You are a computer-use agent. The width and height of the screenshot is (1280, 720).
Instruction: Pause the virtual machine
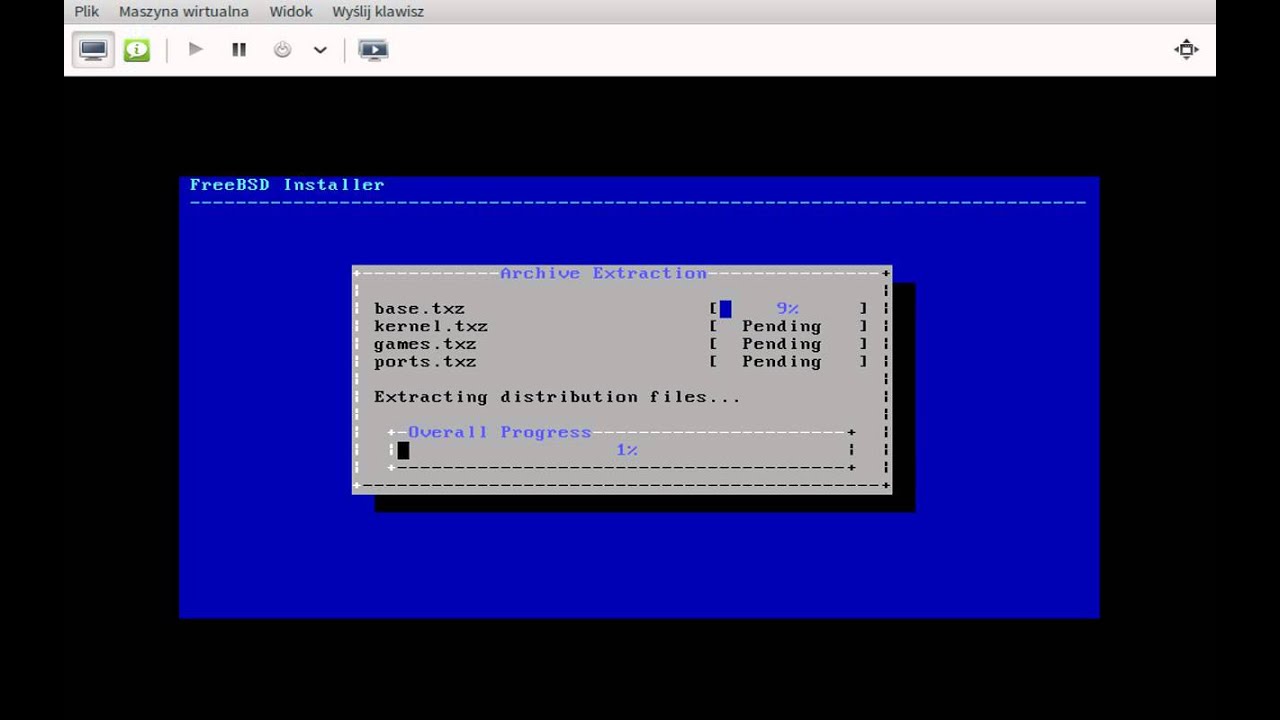point(239,49)
